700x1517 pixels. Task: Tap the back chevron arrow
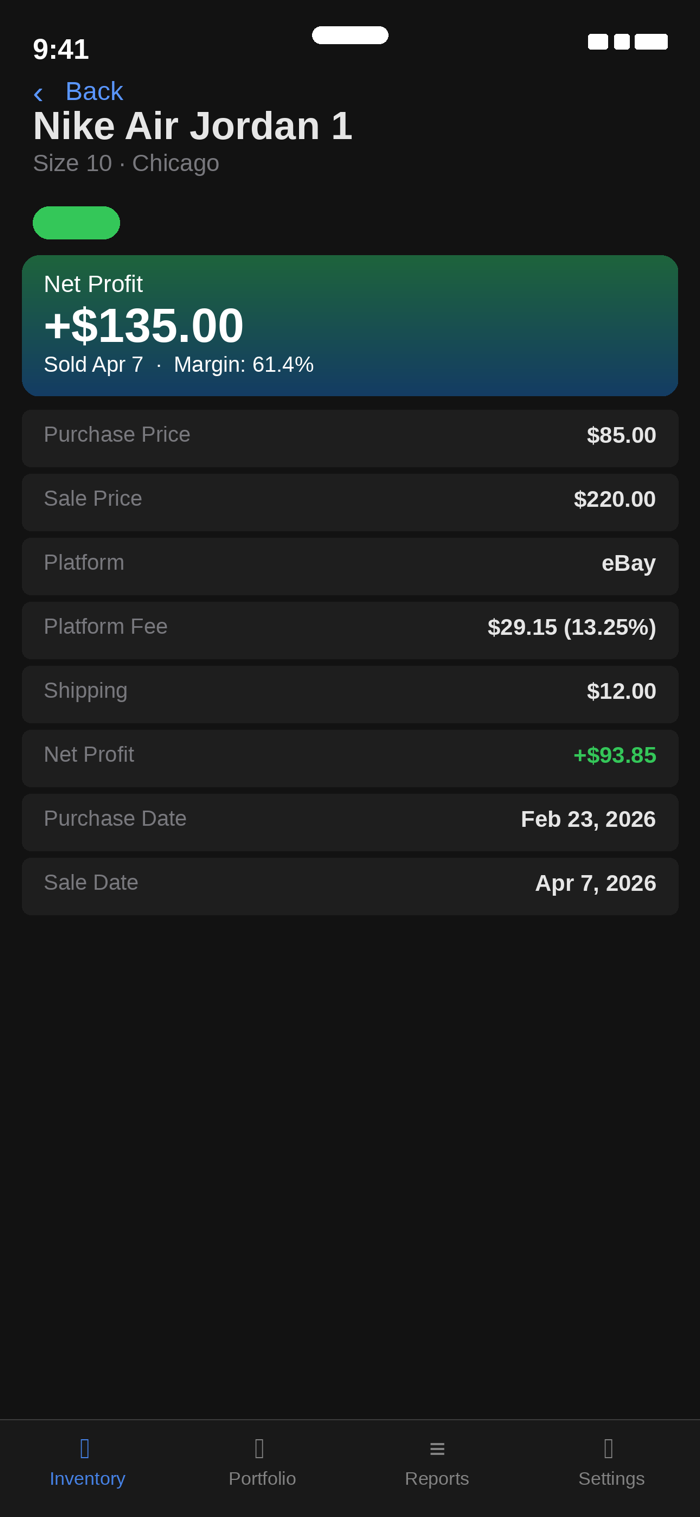pyautogui.click(x=38, y=92)
